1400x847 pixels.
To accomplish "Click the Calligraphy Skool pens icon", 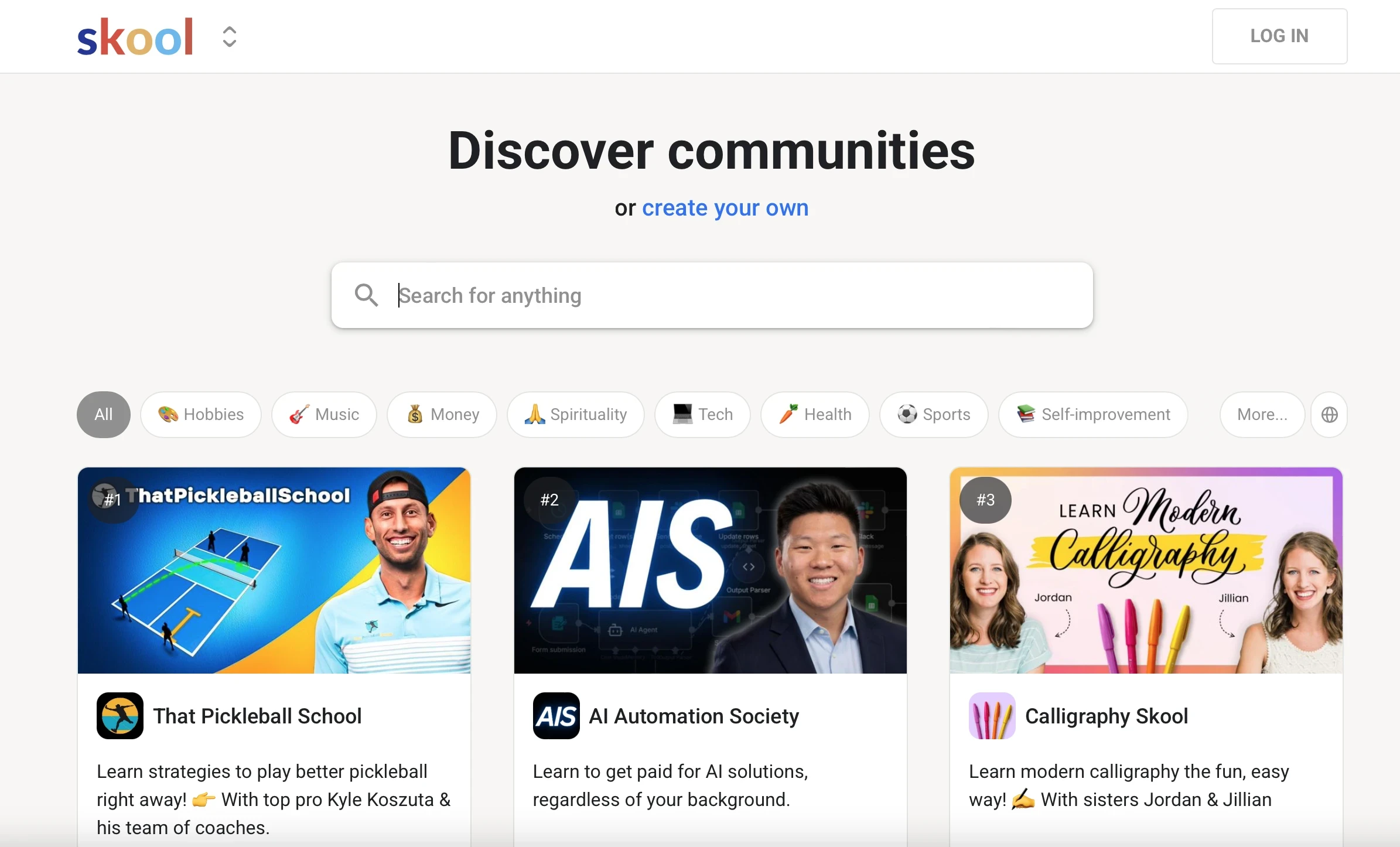I will pyautogui.click(x=992, y=716).
